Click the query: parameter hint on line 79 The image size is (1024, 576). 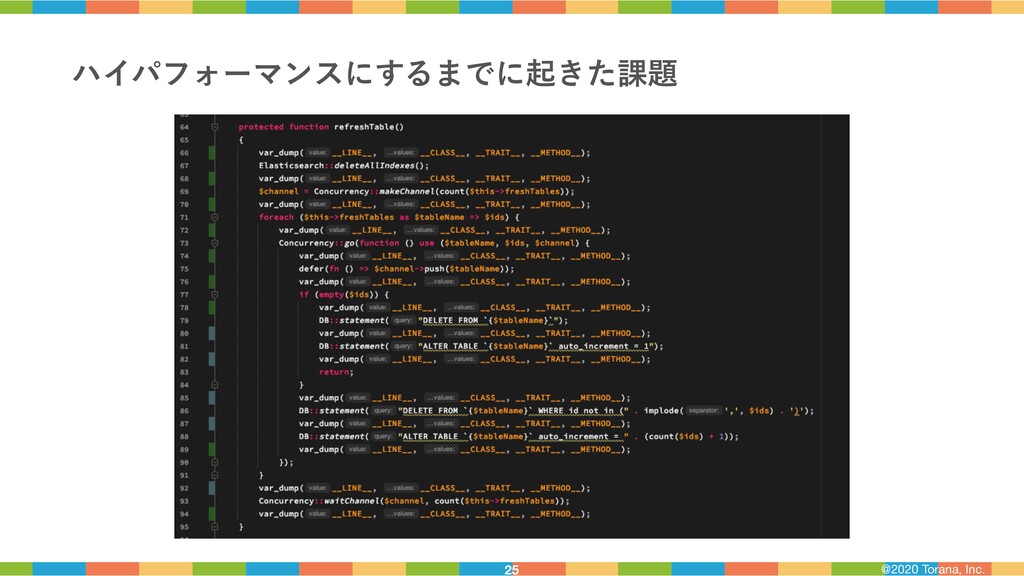404,320
